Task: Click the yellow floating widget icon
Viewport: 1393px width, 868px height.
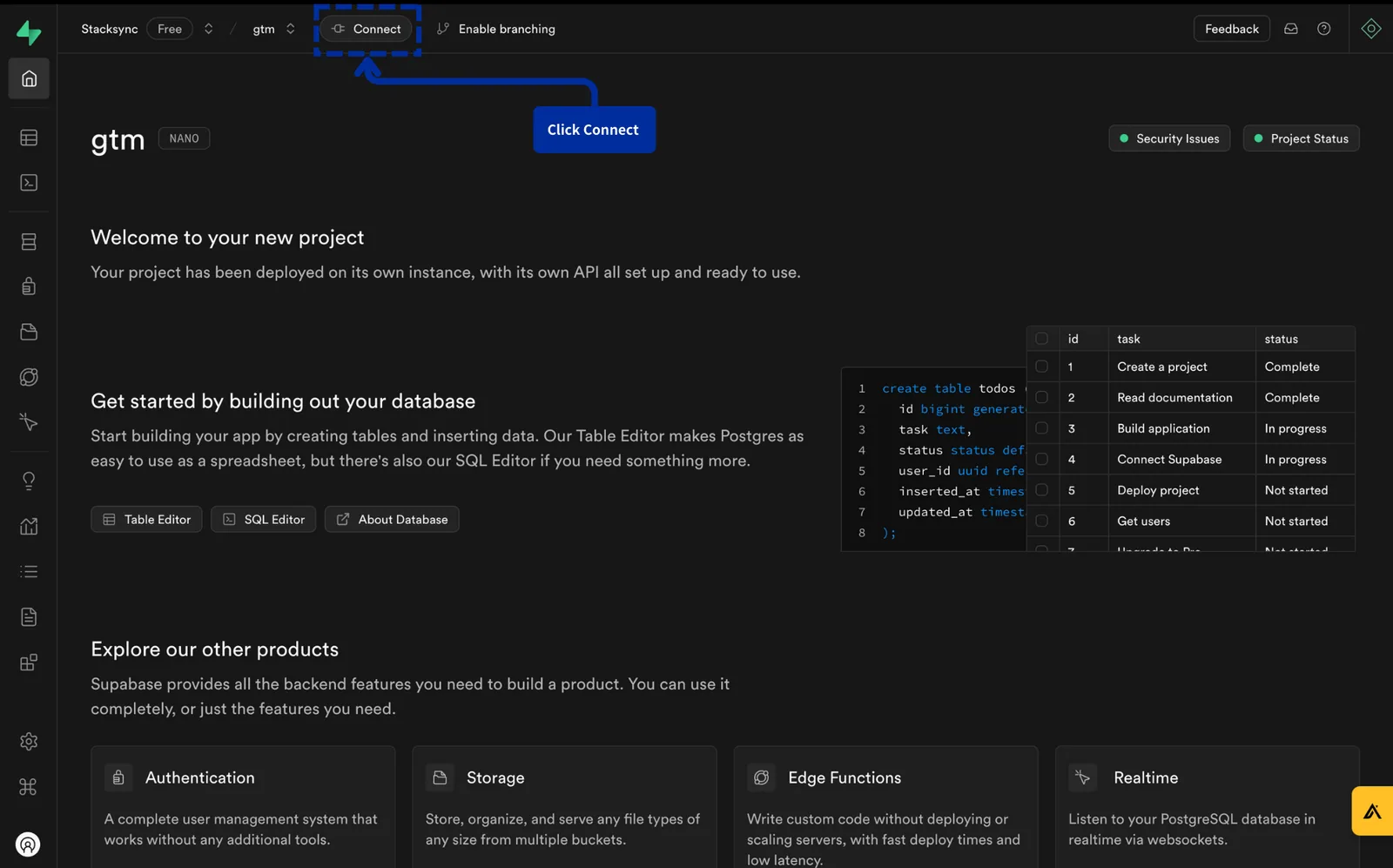Action: tap(1373, 811)
